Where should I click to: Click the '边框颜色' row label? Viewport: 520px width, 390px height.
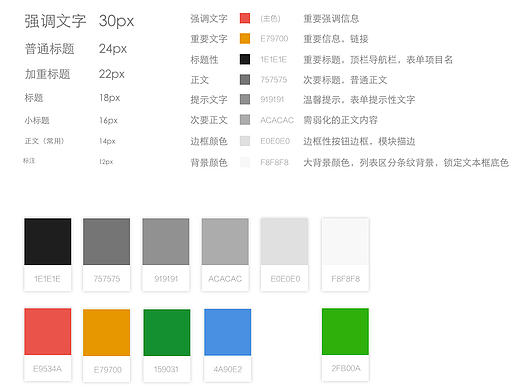click(209, 141)
